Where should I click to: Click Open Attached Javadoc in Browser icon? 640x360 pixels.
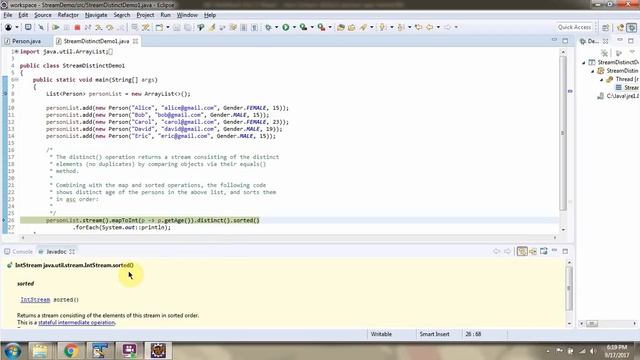(x=543, y=251)
